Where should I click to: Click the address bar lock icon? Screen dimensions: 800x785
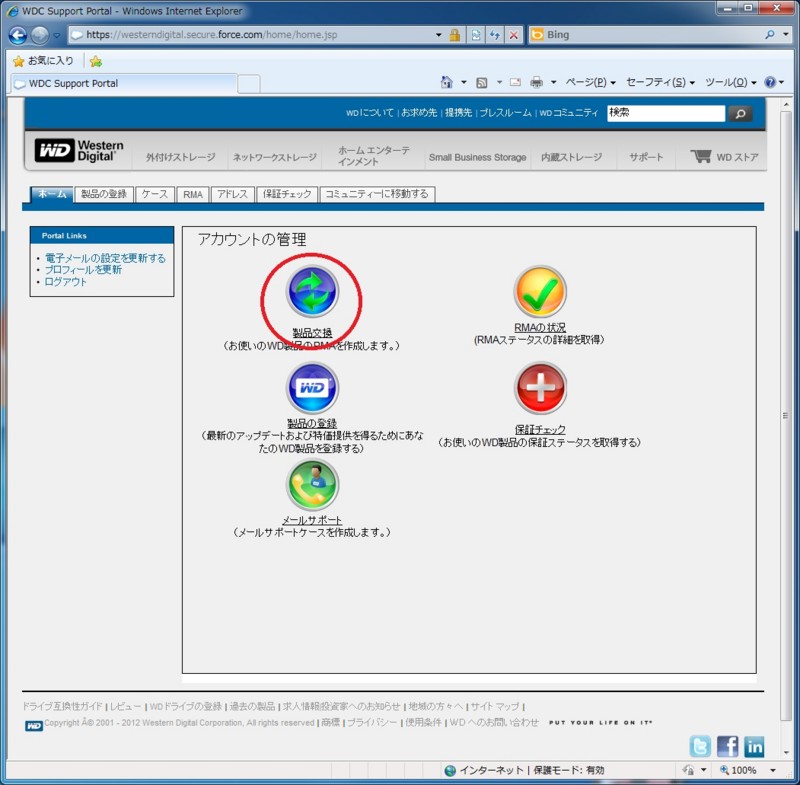(454, 35)
